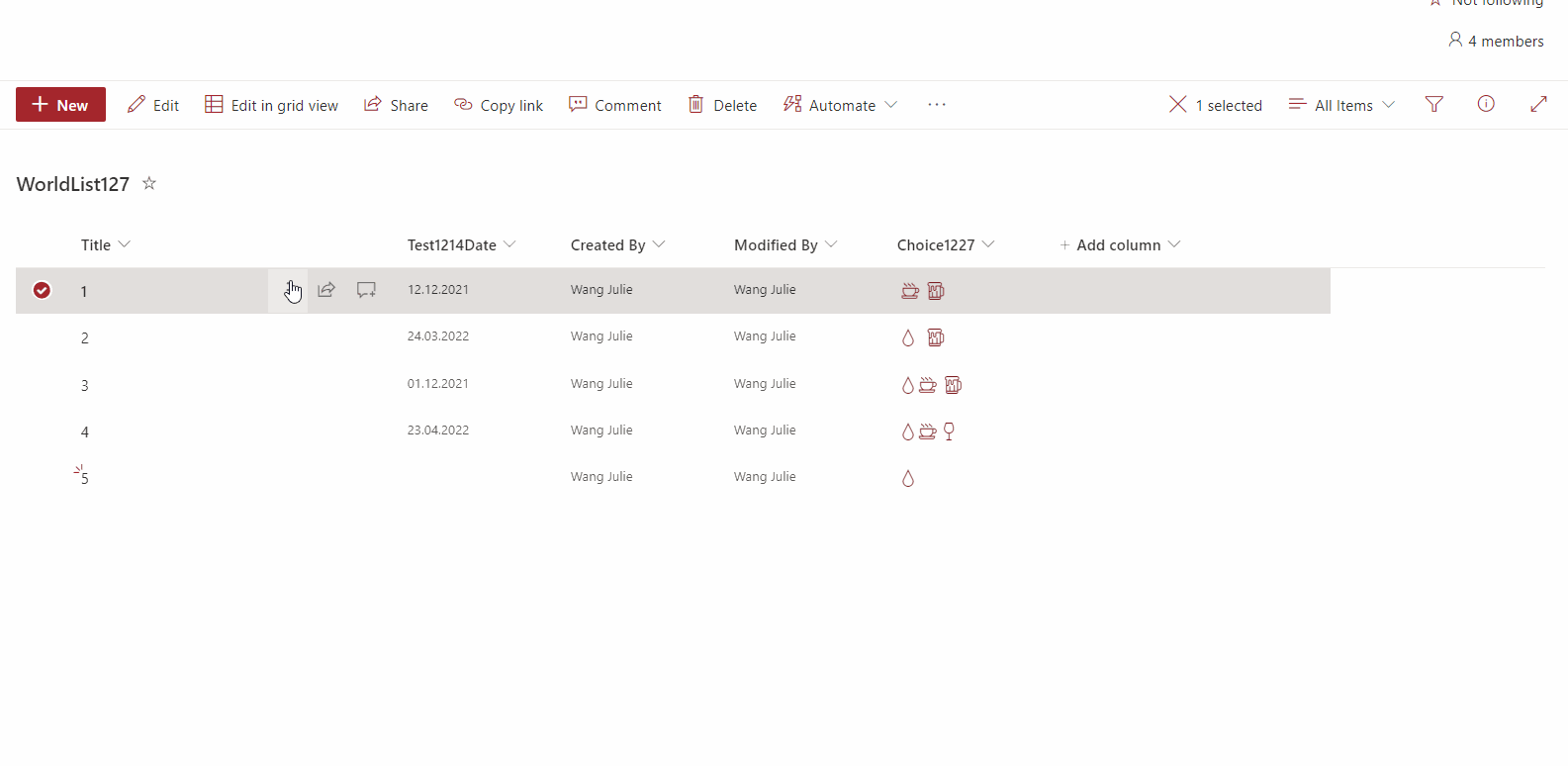Click date 12.12.2021
Viewport: 1568px width, 766px height.
(438, 290)
